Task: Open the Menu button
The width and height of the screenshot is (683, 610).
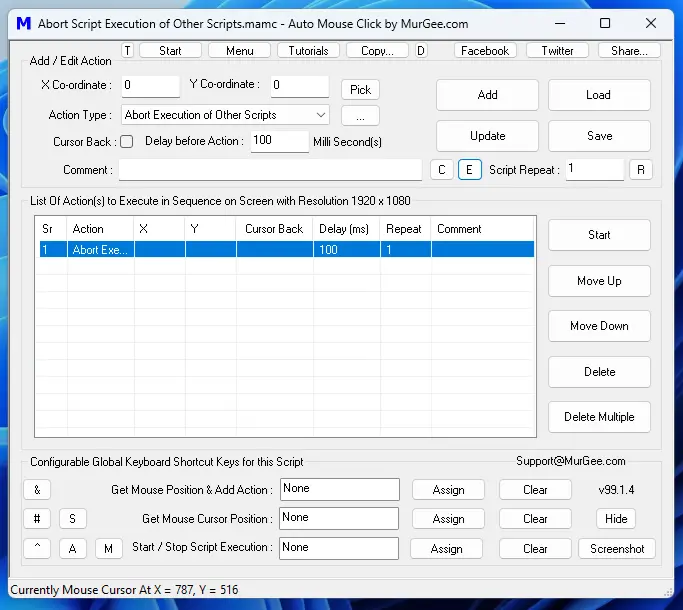Action: coord(240,51)
